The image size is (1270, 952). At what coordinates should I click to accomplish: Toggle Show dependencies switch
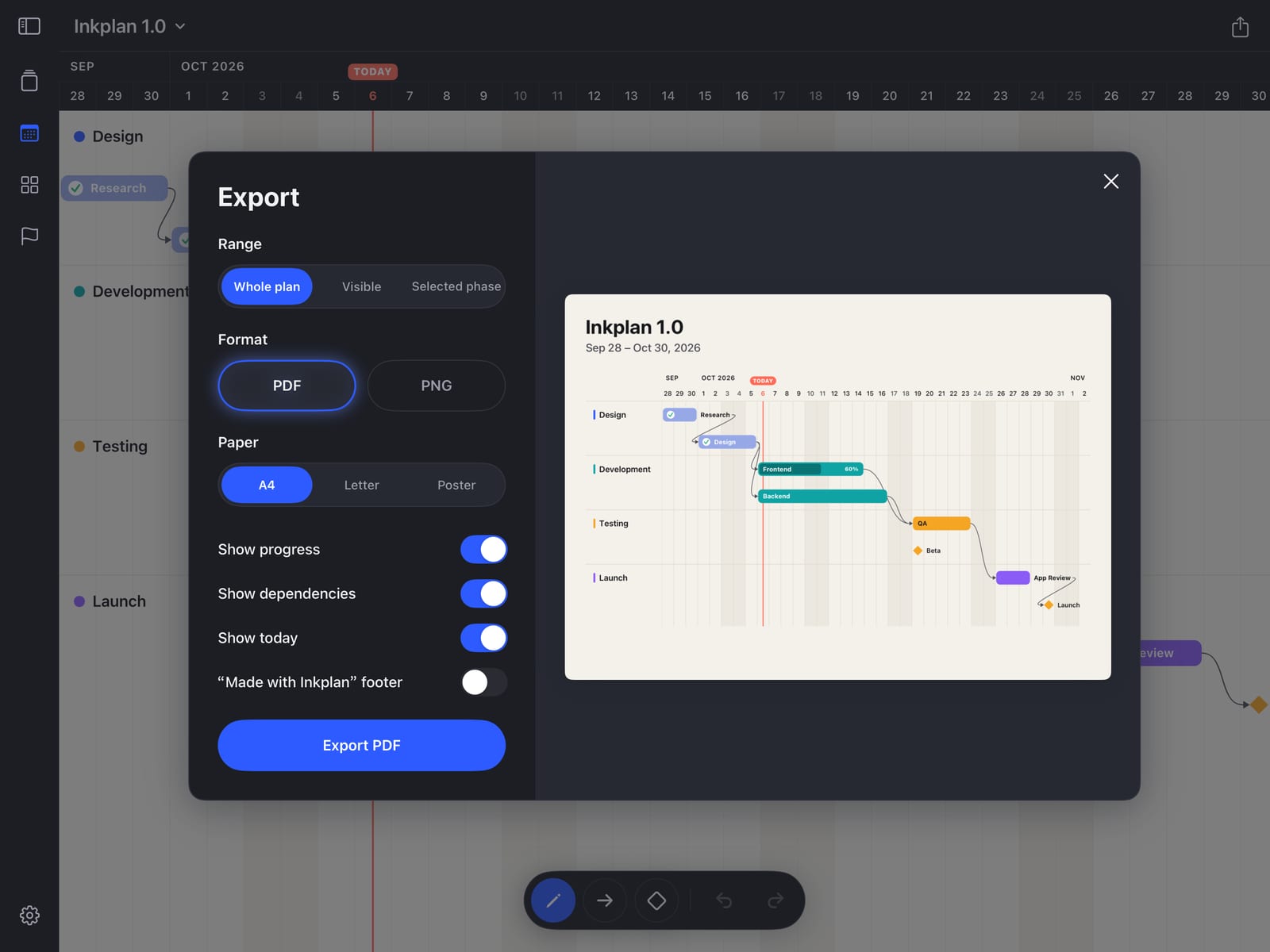(483, 593)
